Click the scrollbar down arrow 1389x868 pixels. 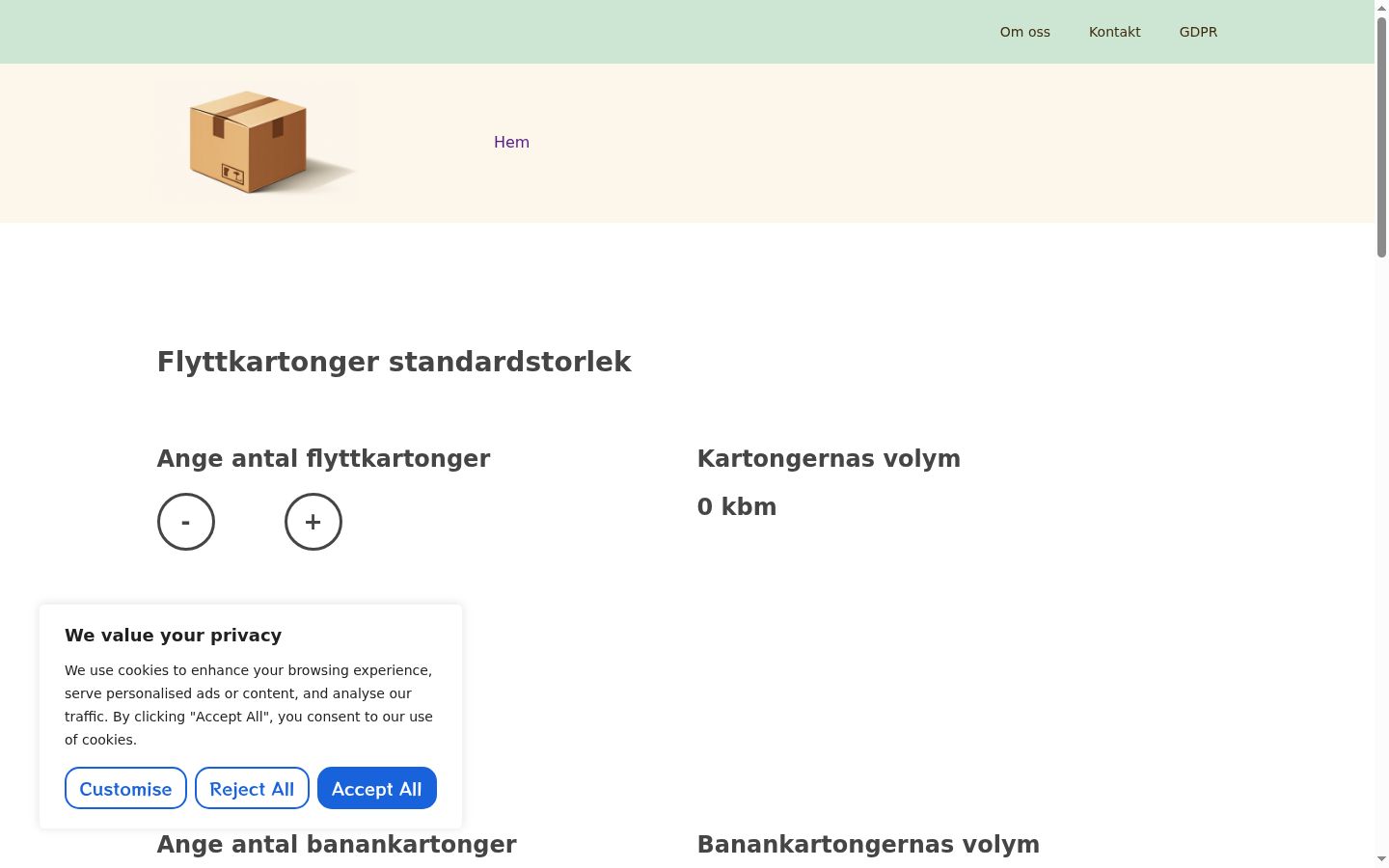[x=1381, y=859]
